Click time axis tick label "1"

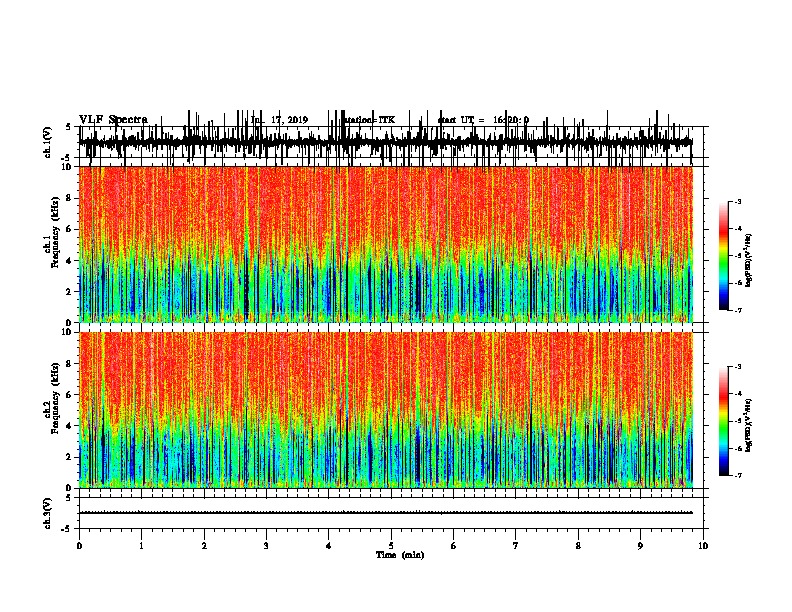[141, 546]
